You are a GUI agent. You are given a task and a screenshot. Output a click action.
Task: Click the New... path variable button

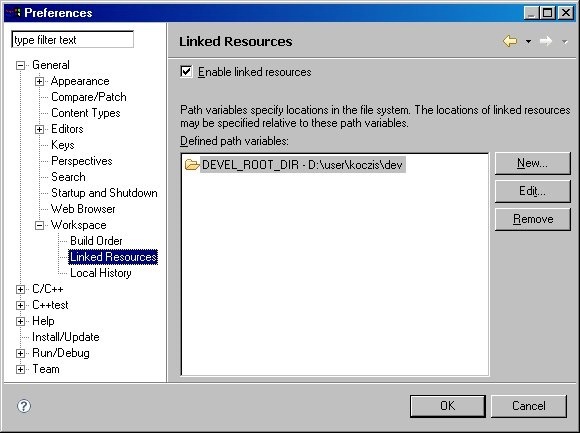coord(533,163)
